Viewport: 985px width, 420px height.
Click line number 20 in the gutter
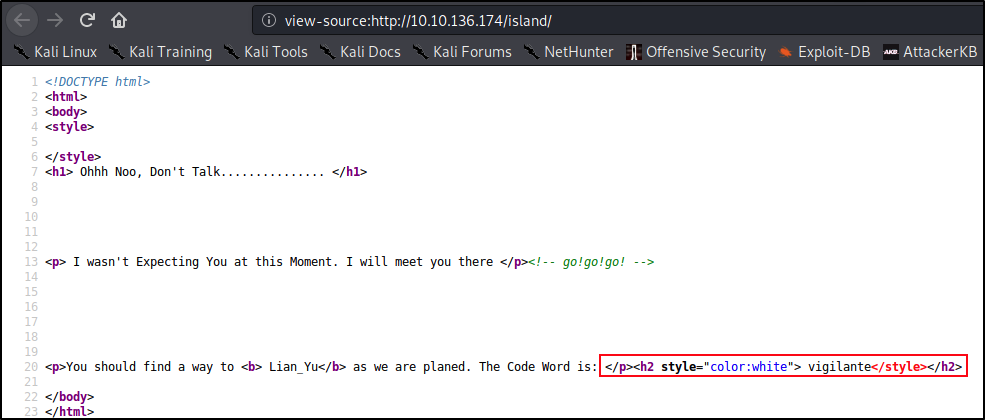[x=32, y=367]
